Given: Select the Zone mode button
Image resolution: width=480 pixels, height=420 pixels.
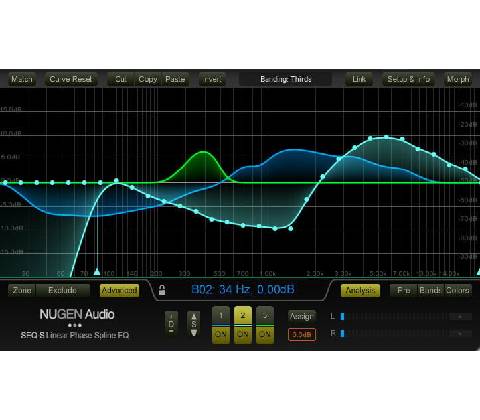Looking at the screenshot, I should point(22,290).
